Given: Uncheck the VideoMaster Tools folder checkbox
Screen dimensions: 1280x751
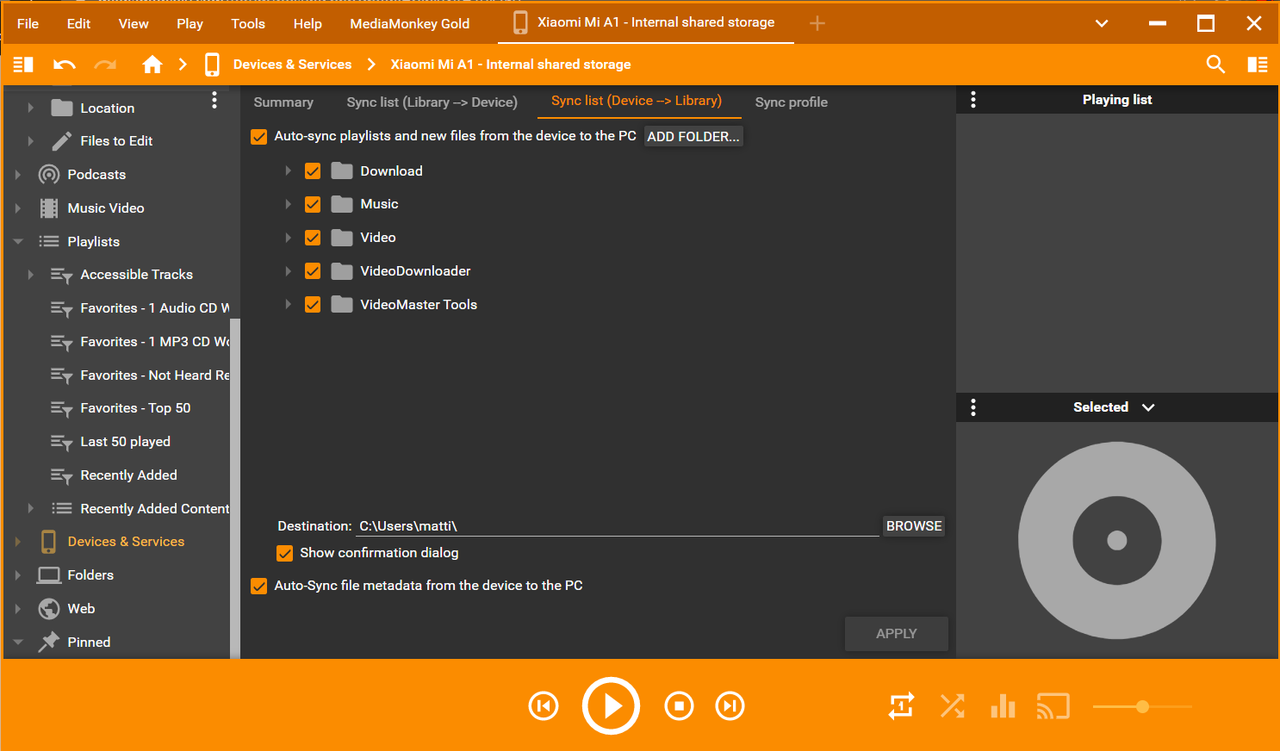Looking at the screenshot, I should [x=313, y=304].
